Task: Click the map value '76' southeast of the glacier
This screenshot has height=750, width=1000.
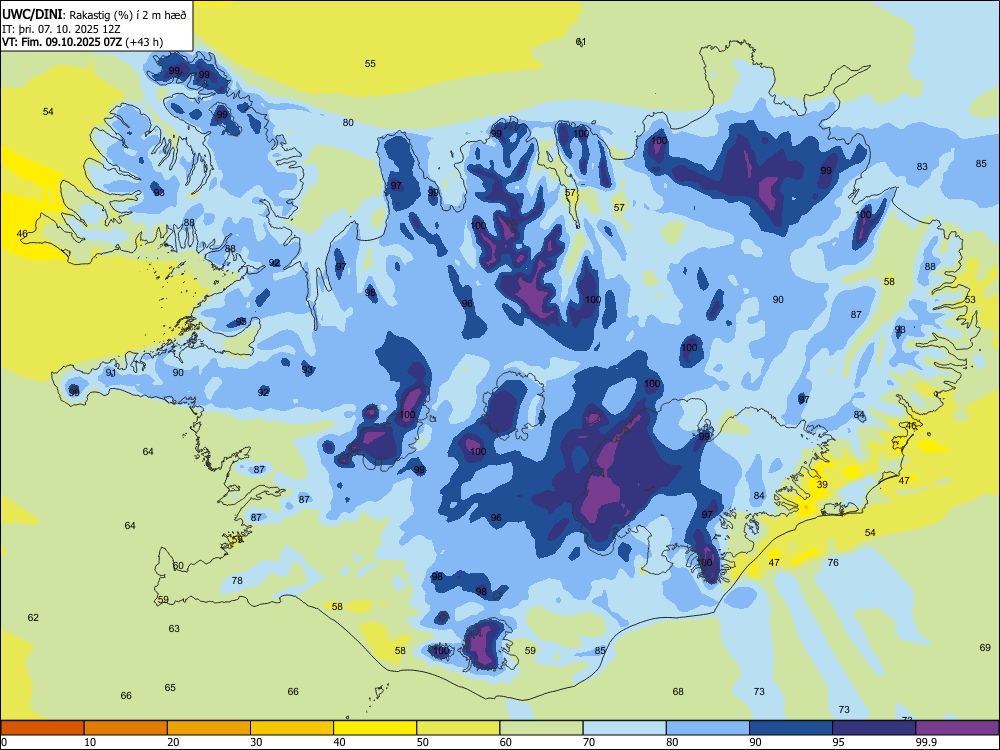Action: (x=833, y=562)
